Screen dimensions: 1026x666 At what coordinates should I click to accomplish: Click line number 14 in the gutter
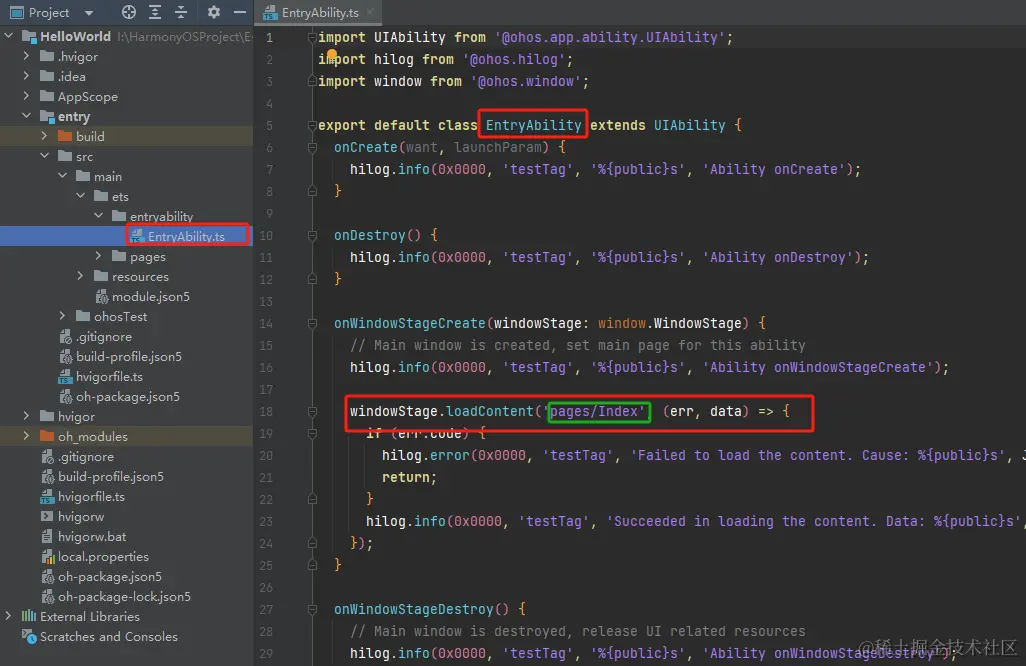coord(266,323)
